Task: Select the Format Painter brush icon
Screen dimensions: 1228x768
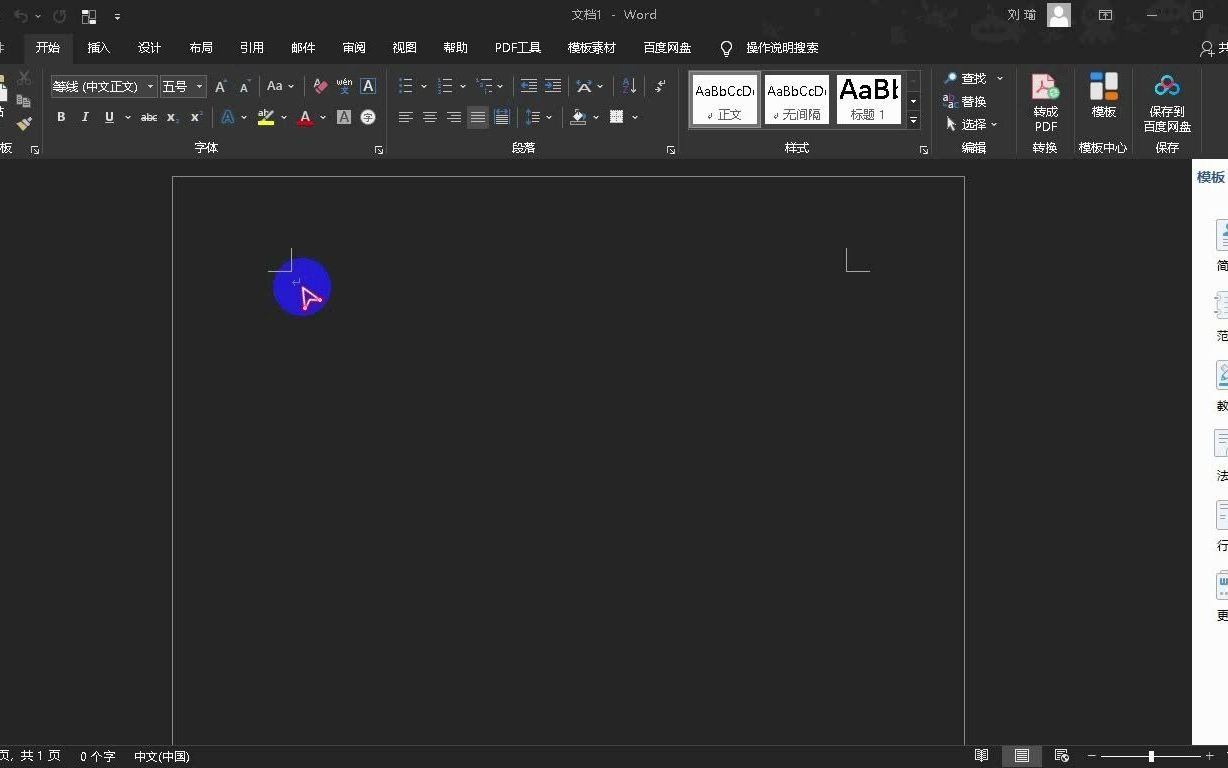Action: click(24, 124)
